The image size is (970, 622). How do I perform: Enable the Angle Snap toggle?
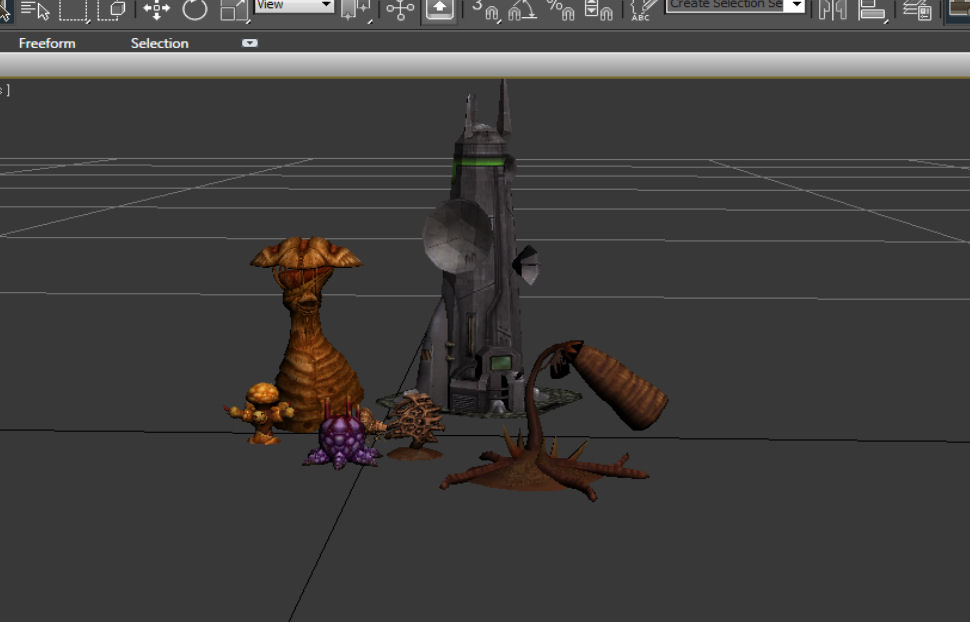pyautogui.click(x=522, y=10)
